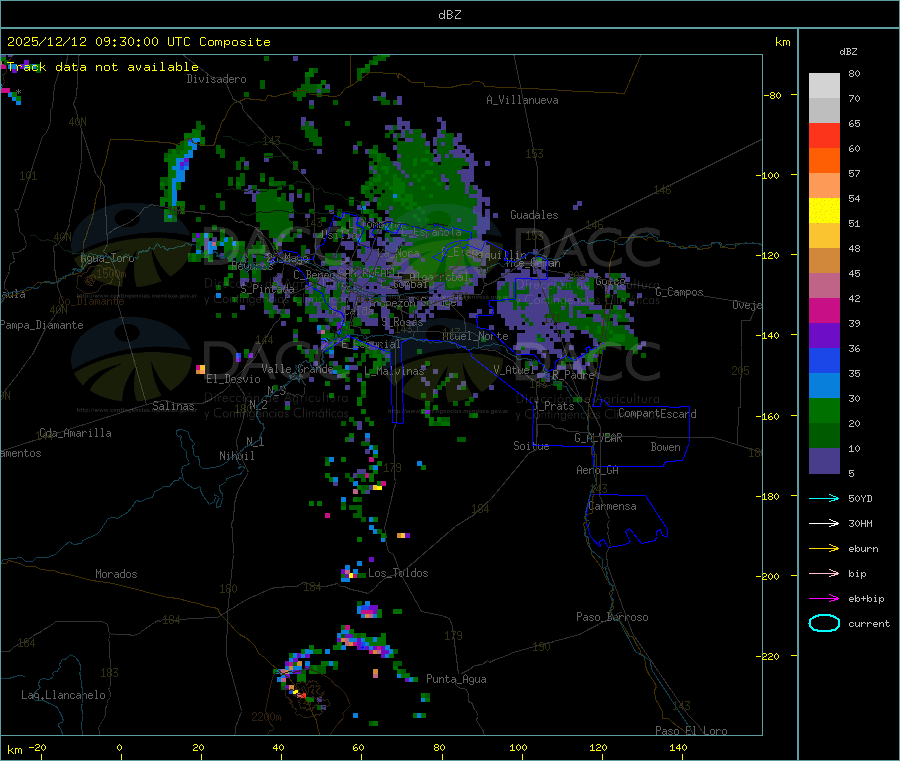This screenshot has height=761, width=900.
Task: Click the A_Villanueva map label
Action: (522, 100)
